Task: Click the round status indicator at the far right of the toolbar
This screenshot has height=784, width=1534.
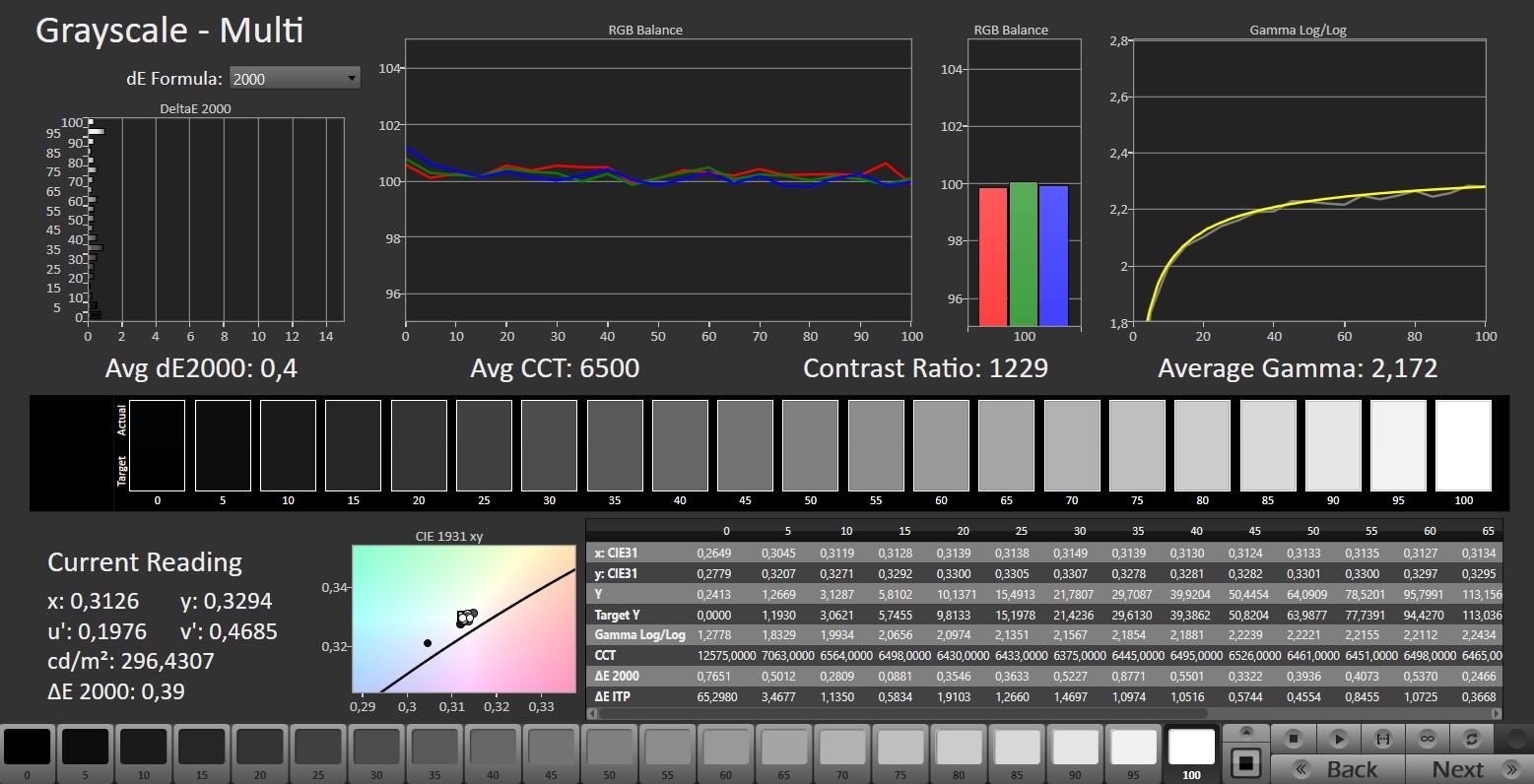Action: click(x=1517, y=737)
